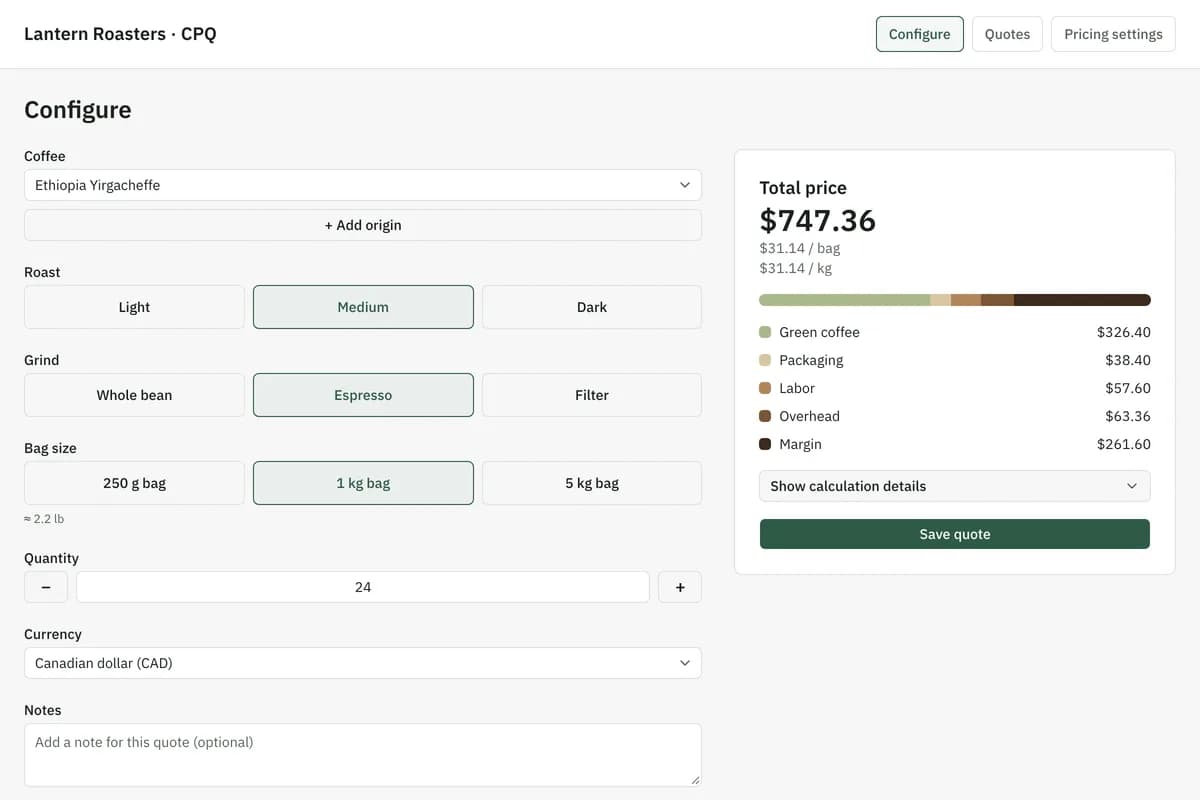Click the Green coffee legend swatch
Image resolution: width=1200 pixels, height=800 pixels.
(765, 332)
